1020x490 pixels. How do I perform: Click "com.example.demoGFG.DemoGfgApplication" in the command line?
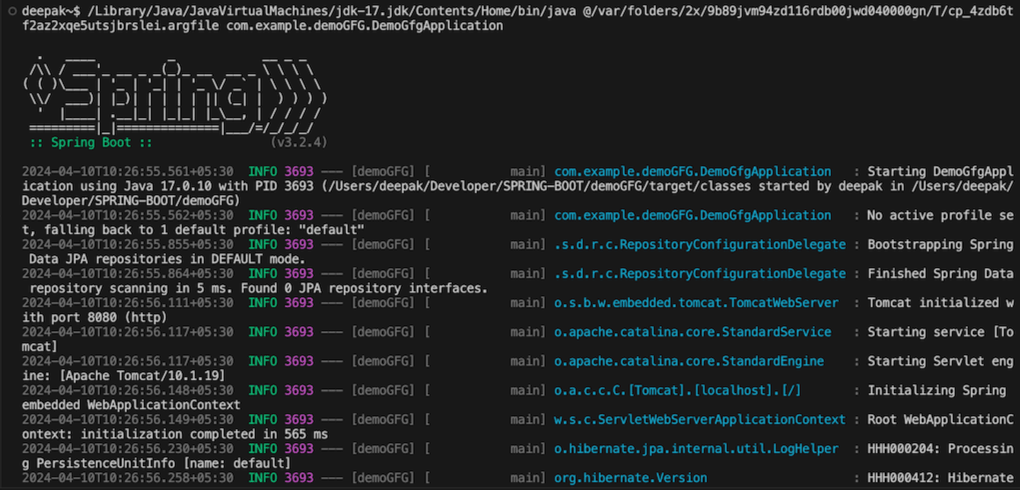pyautogui.click(x=364, y=25)
